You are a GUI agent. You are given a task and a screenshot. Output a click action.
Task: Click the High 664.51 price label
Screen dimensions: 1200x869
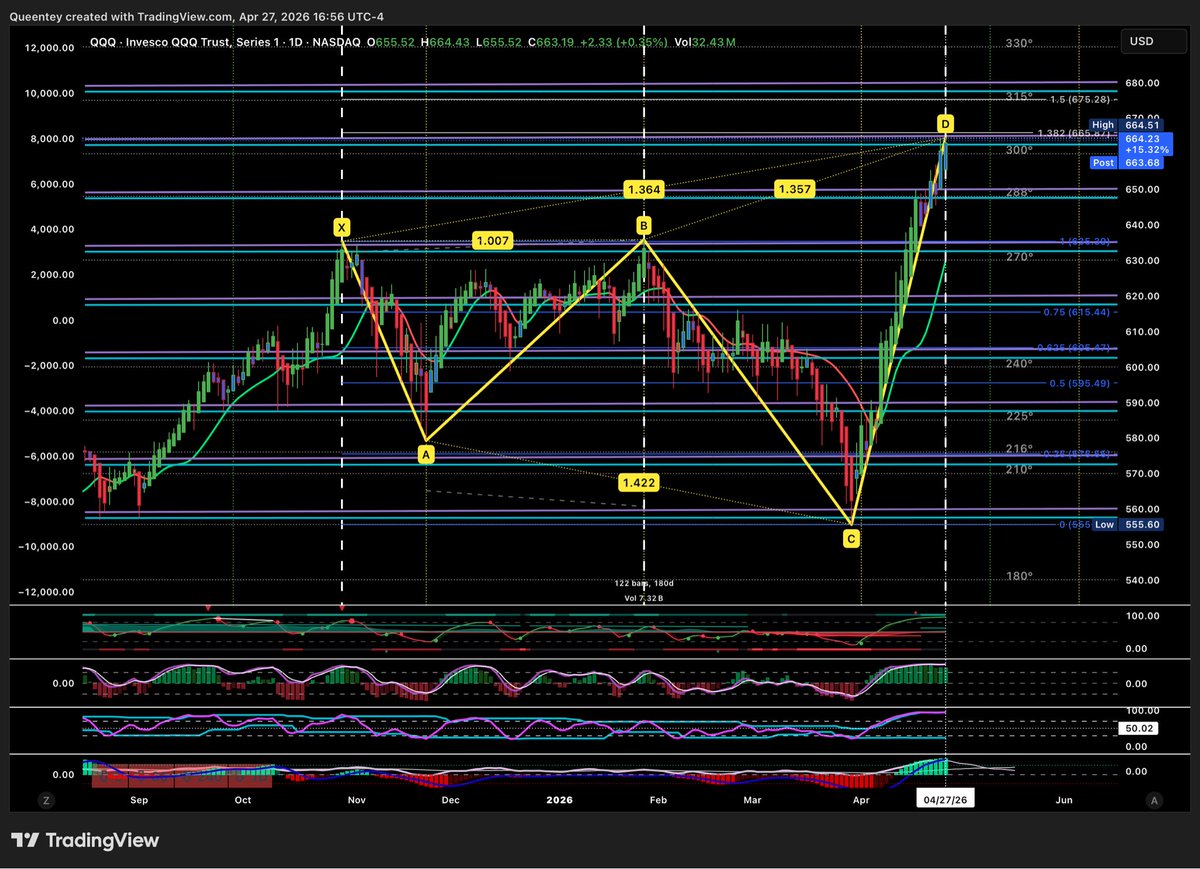pos(1124,126)
